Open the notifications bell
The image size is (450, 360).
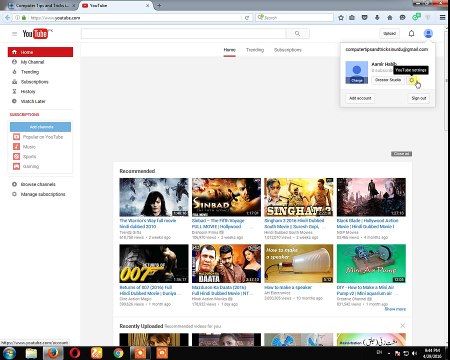pos(411,34)
